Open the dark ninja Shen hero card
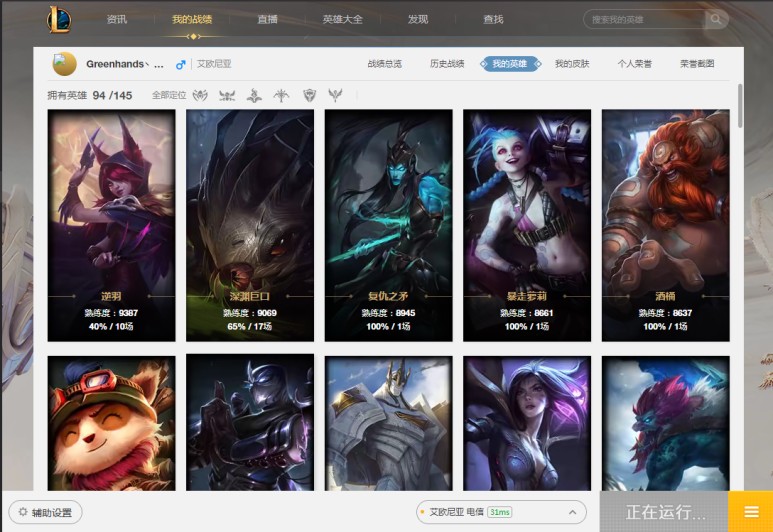 coord(250,423)
